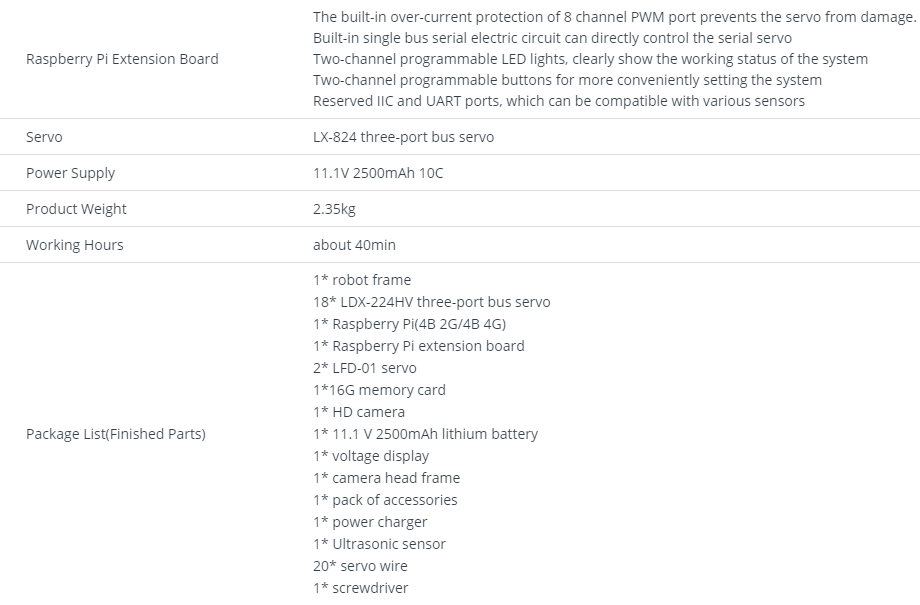Image resolution: width=920 pixels, height=605 pixels.
Task: Click the "Working Hours" row label
Action: [75, 245]
